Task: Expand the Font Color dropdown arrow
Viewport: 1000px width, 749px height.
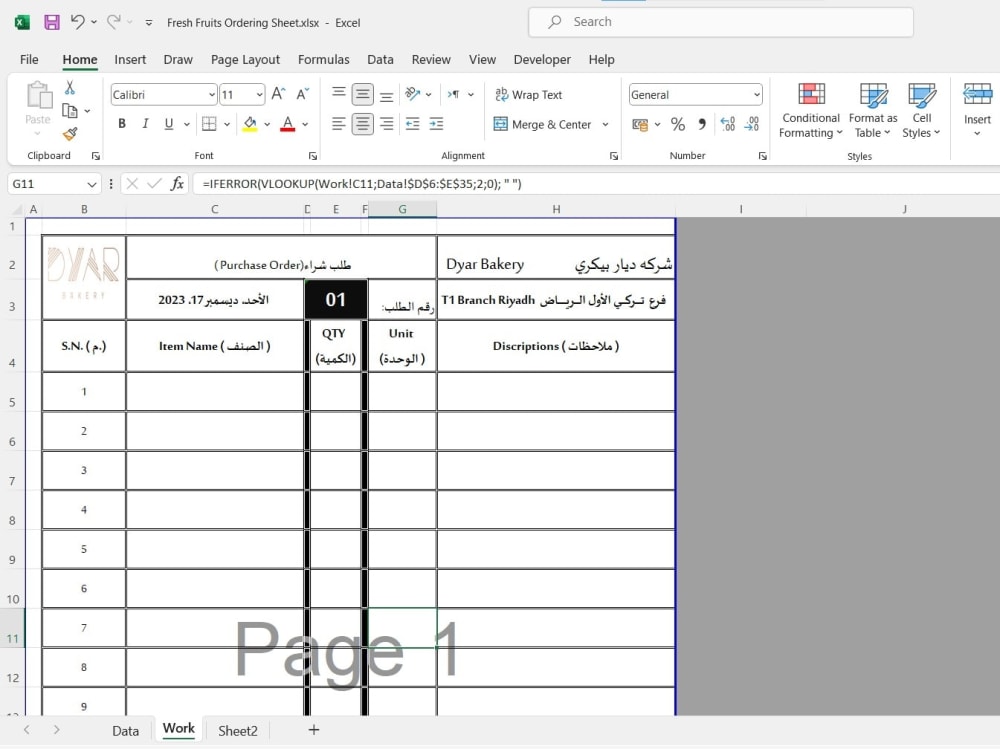Action: (305, 124)
